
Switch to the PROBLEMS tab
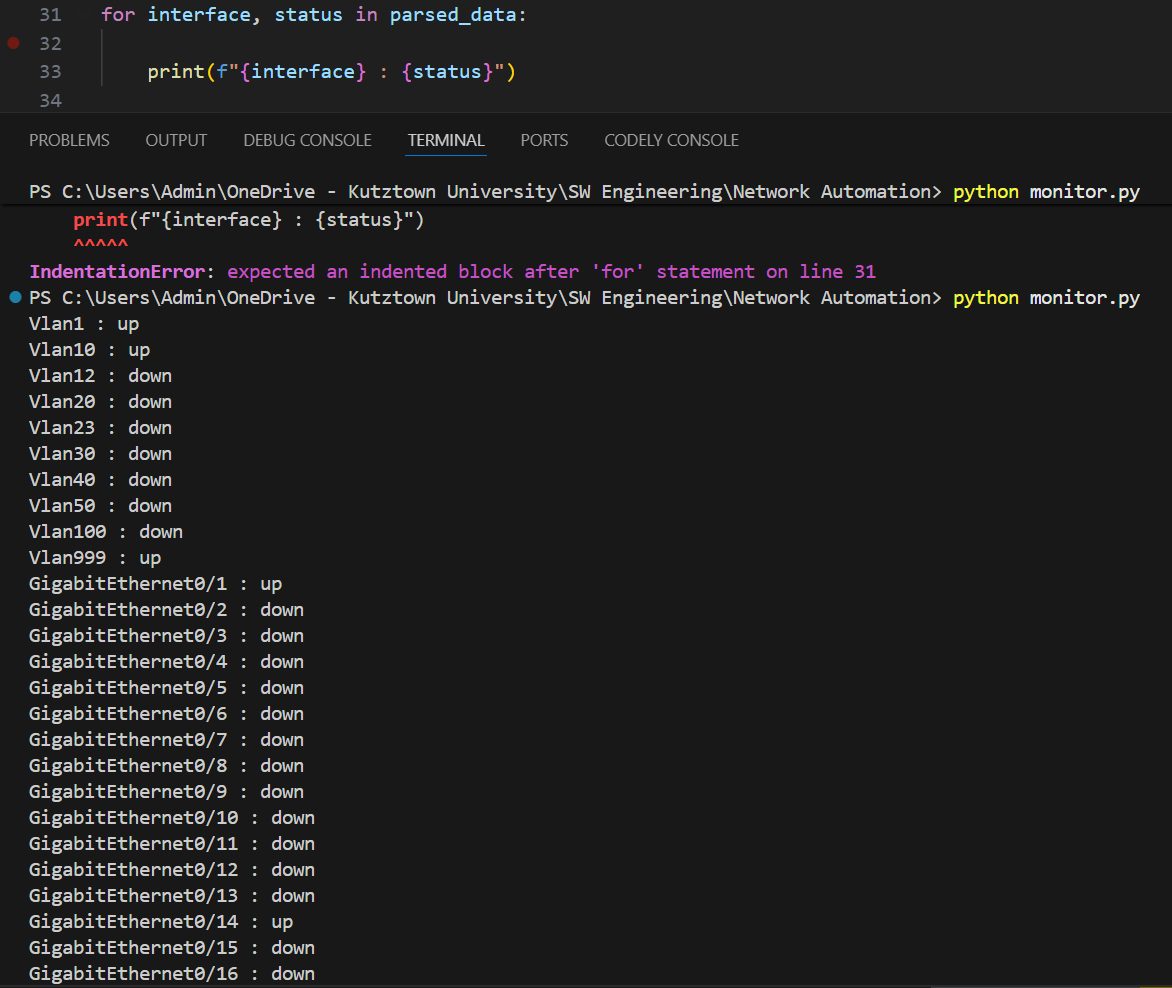69,140
